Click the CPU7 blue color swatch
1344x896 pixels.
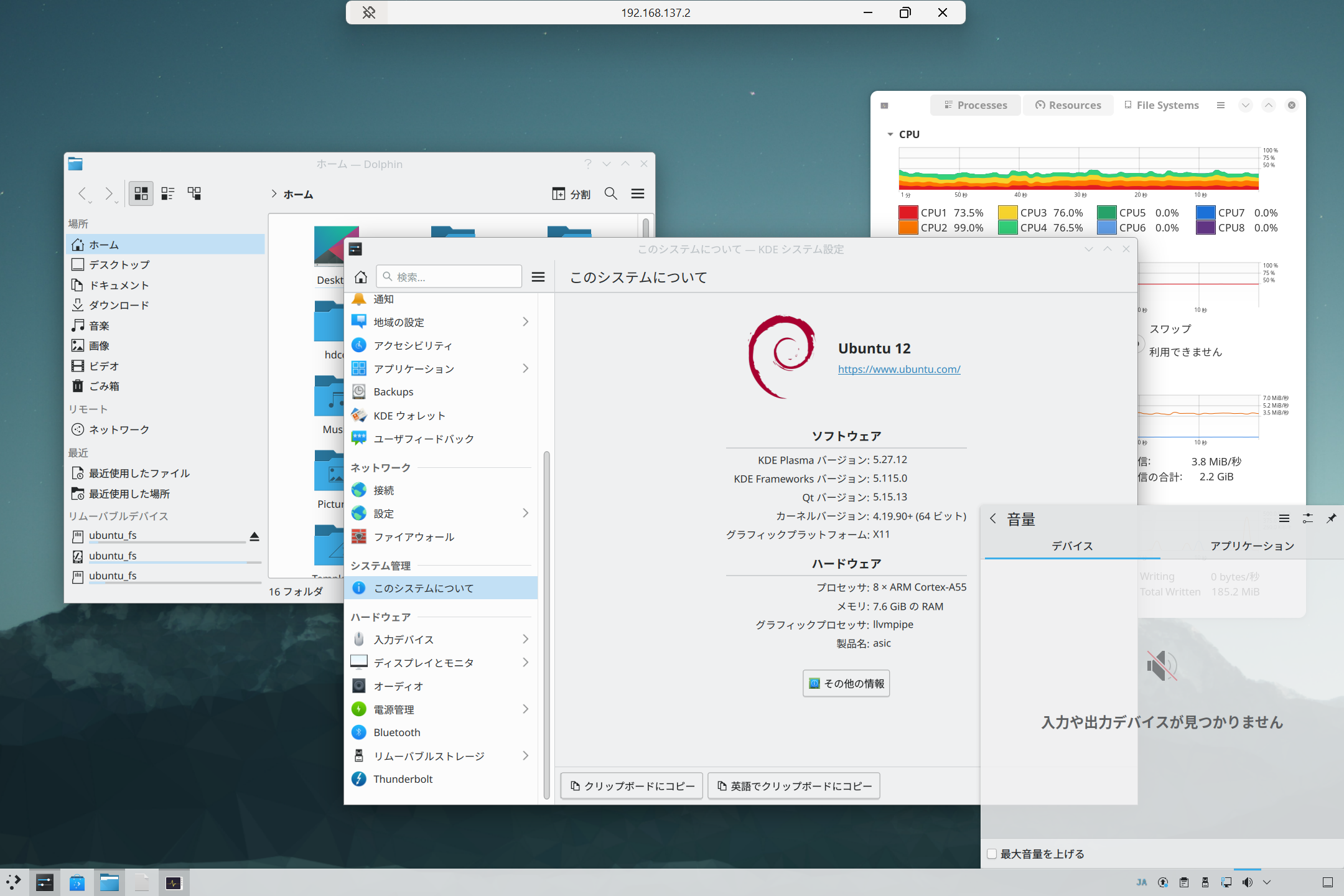pyautogui.click(x=1205, y=213)
